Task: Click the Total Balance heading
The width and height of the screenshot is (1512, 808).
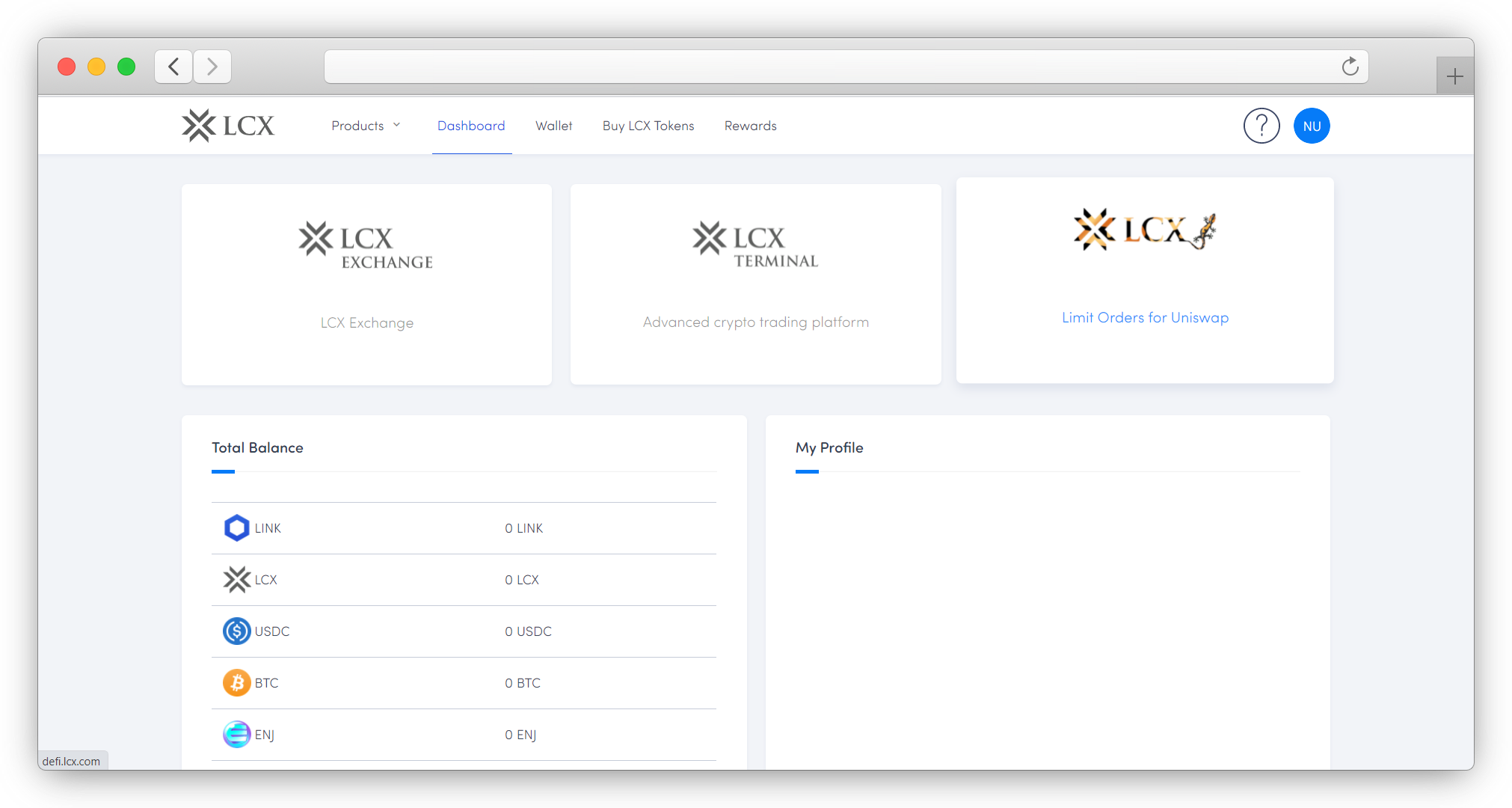Action: click(257, 447)
